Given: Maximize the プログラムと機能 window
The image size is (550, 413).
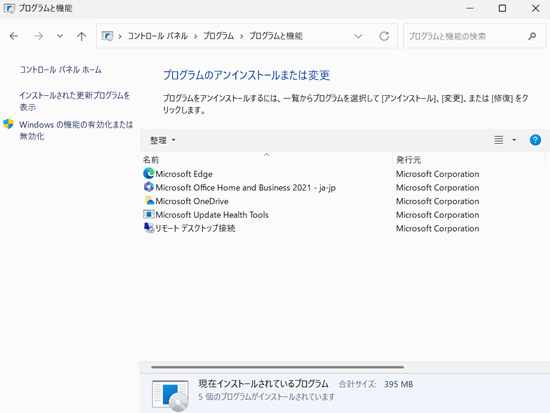Looking at the screenshot, I should [x=502, y=8].
